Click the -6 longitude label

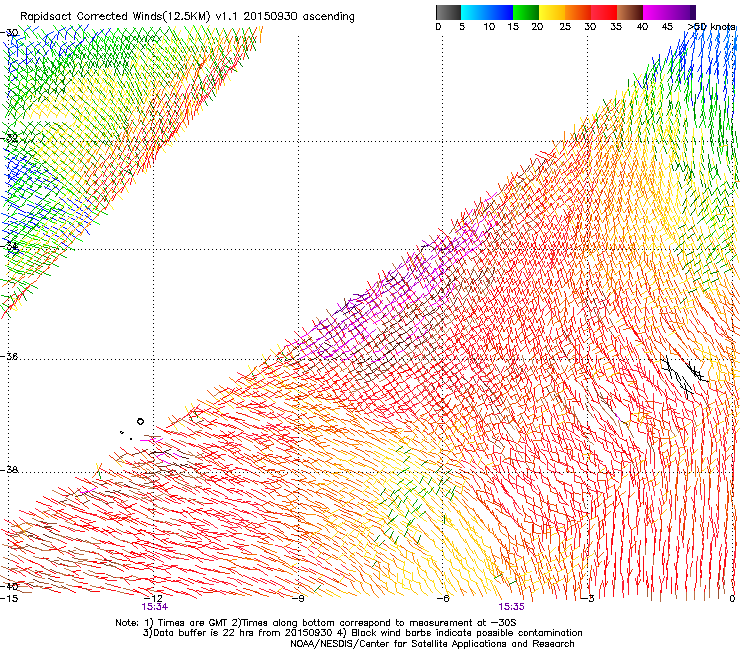(443, 599)
